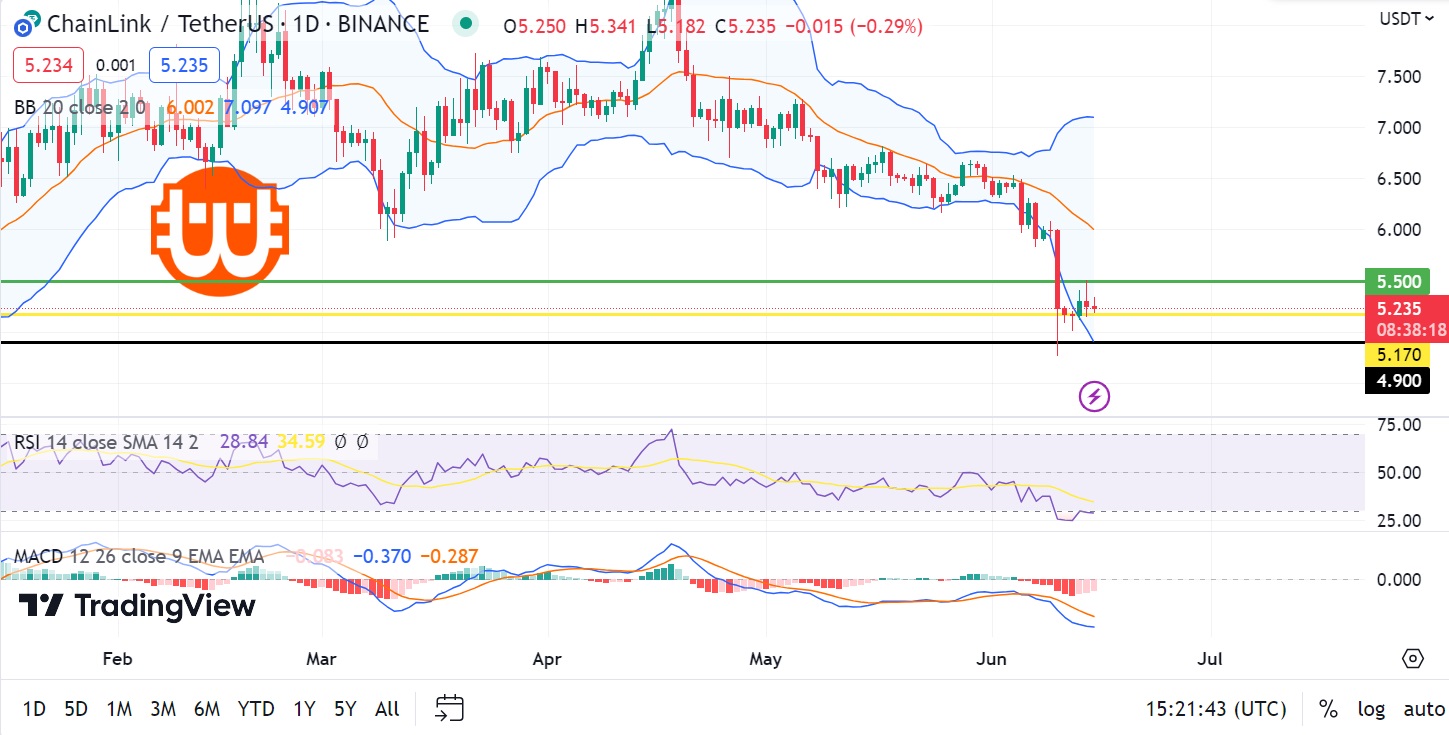Select the RSI 14 close SMA 14 2 legend
Image resolution: width=1449 pixels, height=735 pixels.
click(106, 441)
